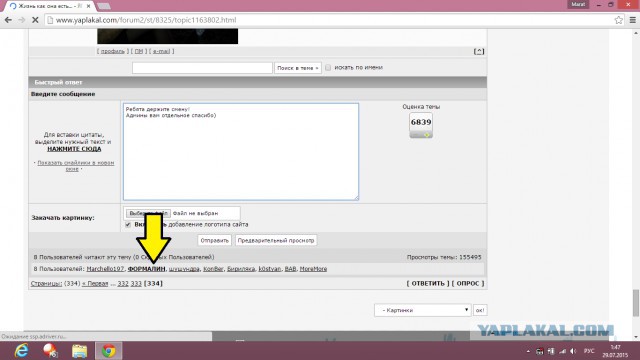The height and width of the screenshot is (360, 640).
Task: Open a new tab next to the yaplakal tab
Action: click(104, 6)
